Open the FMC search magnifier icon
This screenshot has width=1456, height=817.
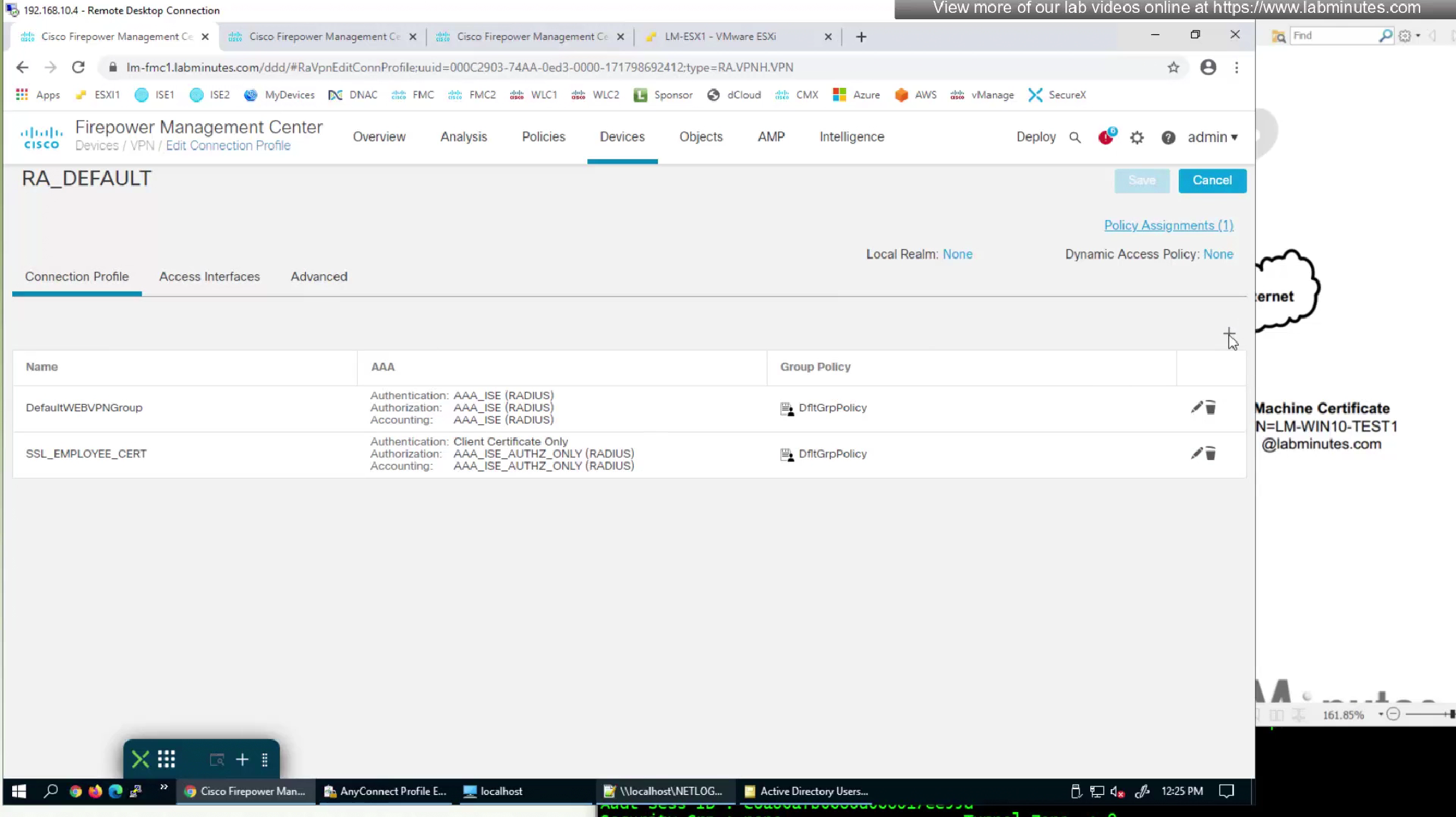click(1074, 137)
